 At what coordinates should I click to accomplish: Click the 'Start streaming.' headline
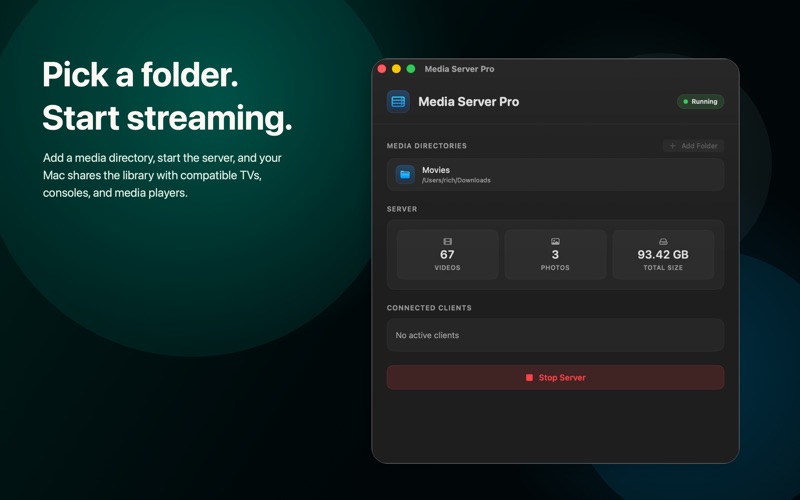[167, 118]
